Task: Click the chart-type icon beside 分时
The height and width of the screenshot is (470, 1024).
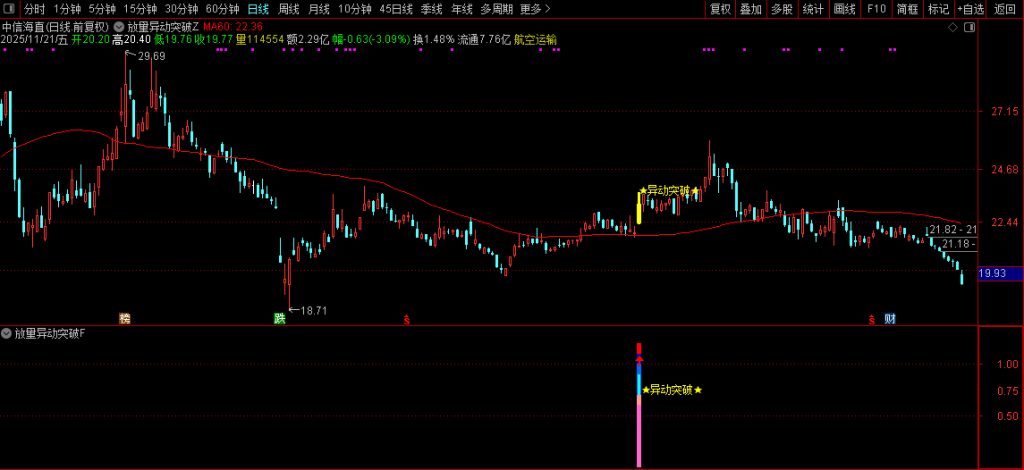Action: [x=10, y=9]
